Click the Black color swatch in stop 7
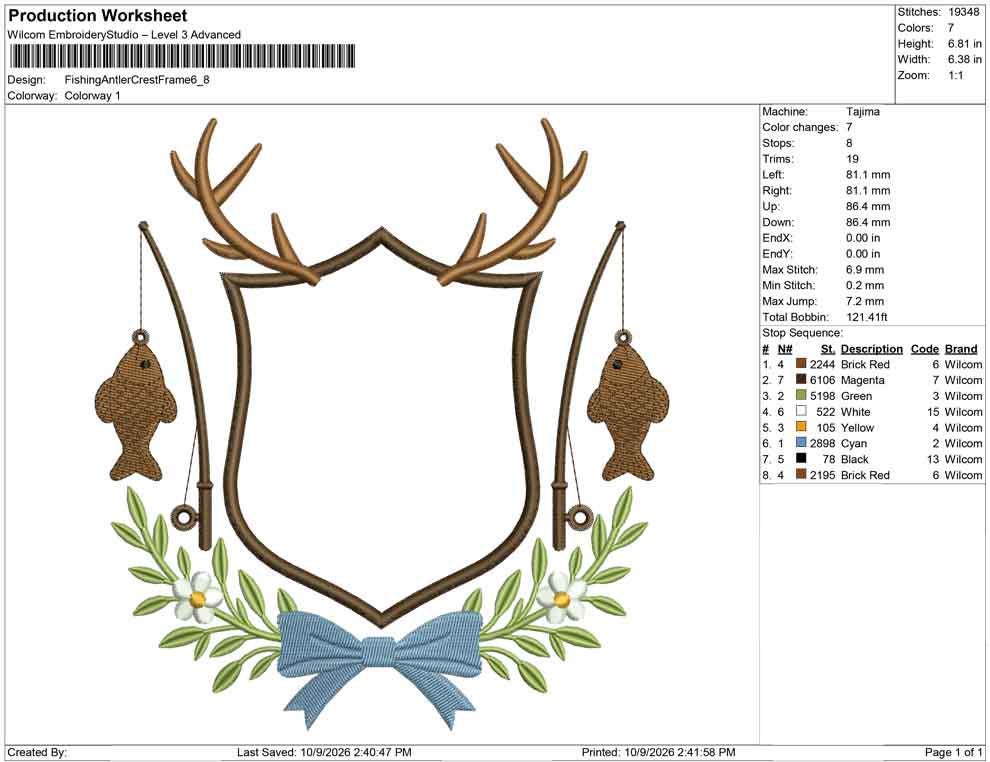Image resolution: width=990 pixels, height=762 pixels. [801, 458]
